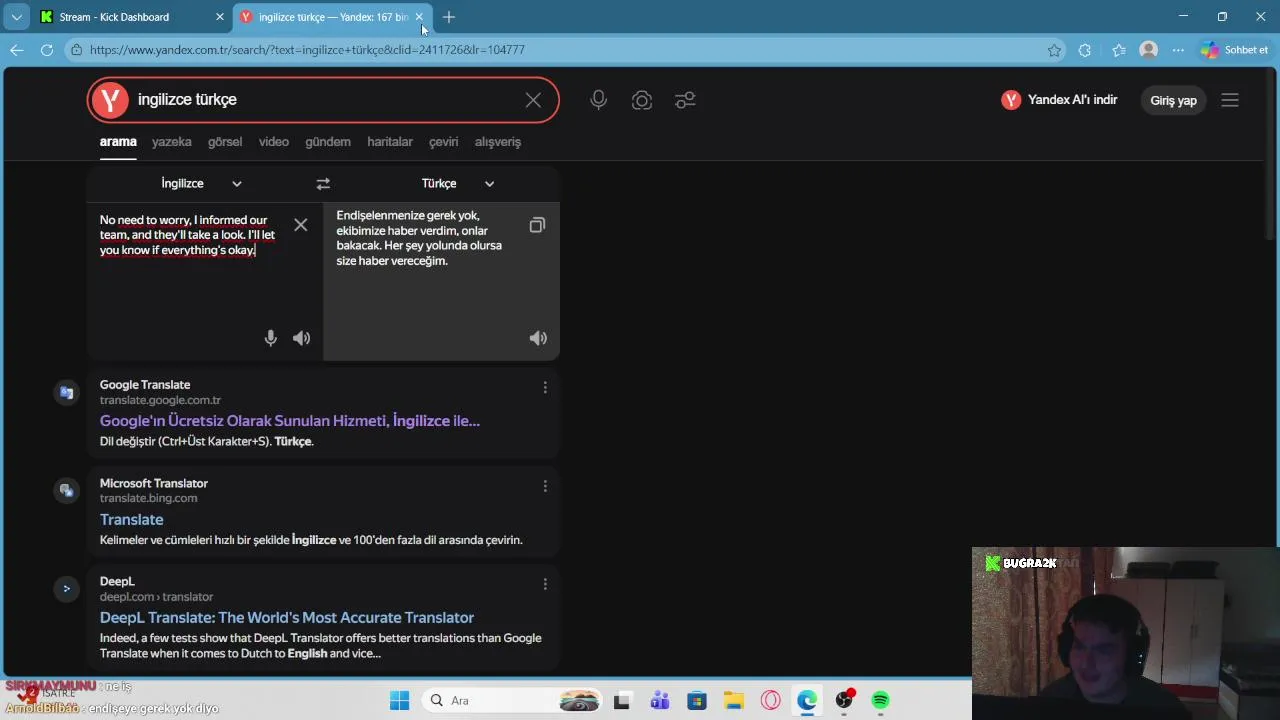Switch to the arama tab
Screen dimensions: 1280x720
click(118, 142)
